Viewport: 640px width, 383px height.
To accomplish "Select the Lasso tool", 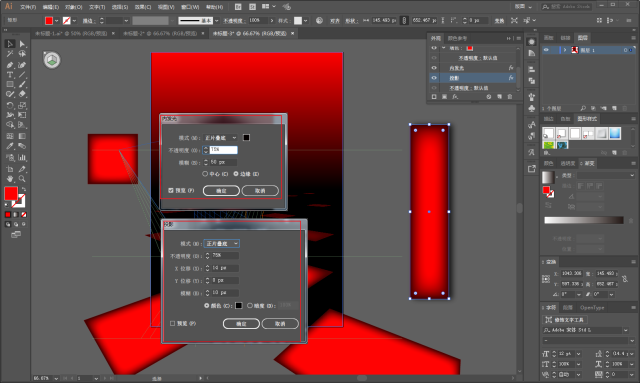I will pos(22,54).
